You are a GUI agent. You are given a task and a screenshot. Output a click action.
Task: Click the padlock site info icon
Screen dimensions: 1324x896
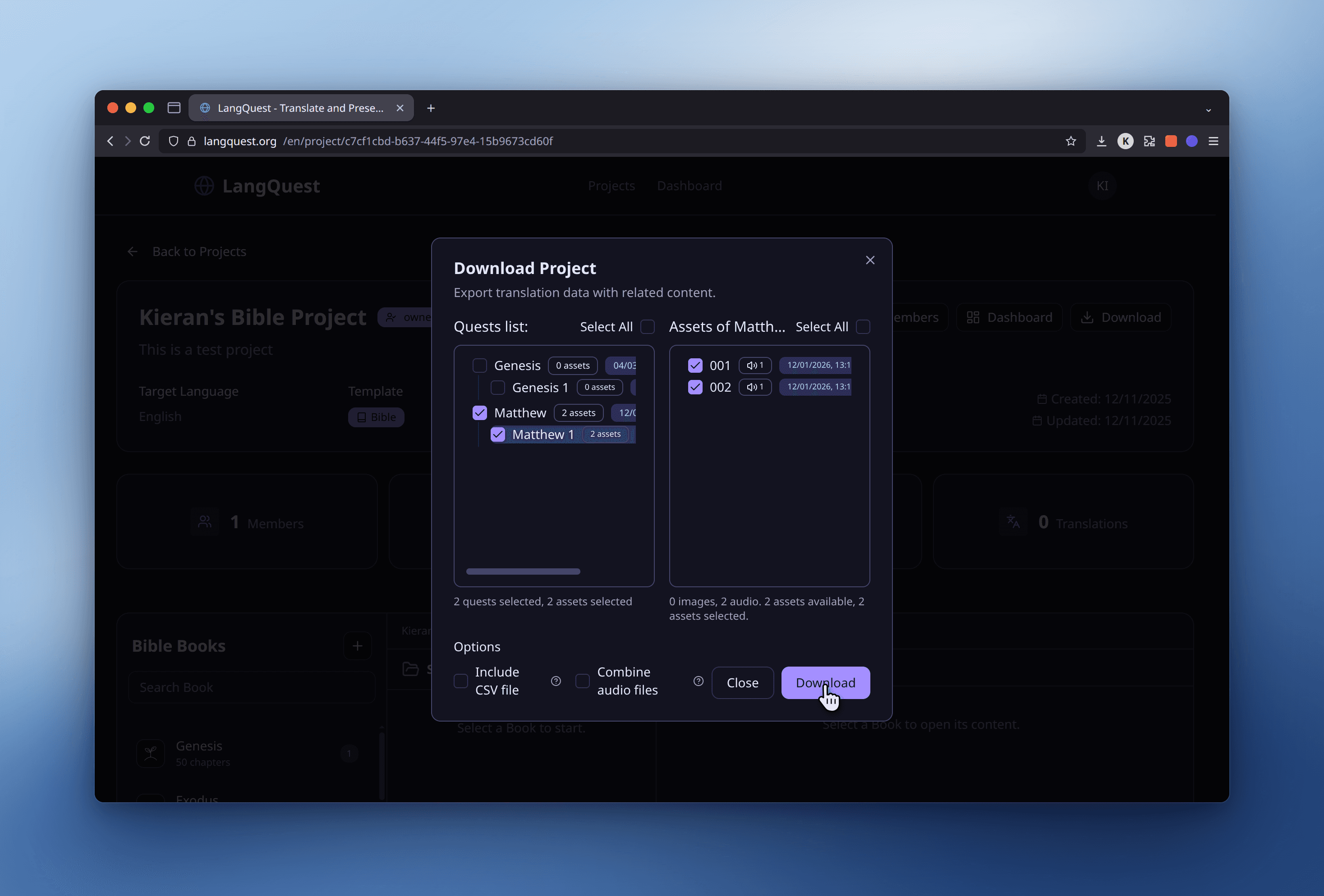tap(191, 141)
